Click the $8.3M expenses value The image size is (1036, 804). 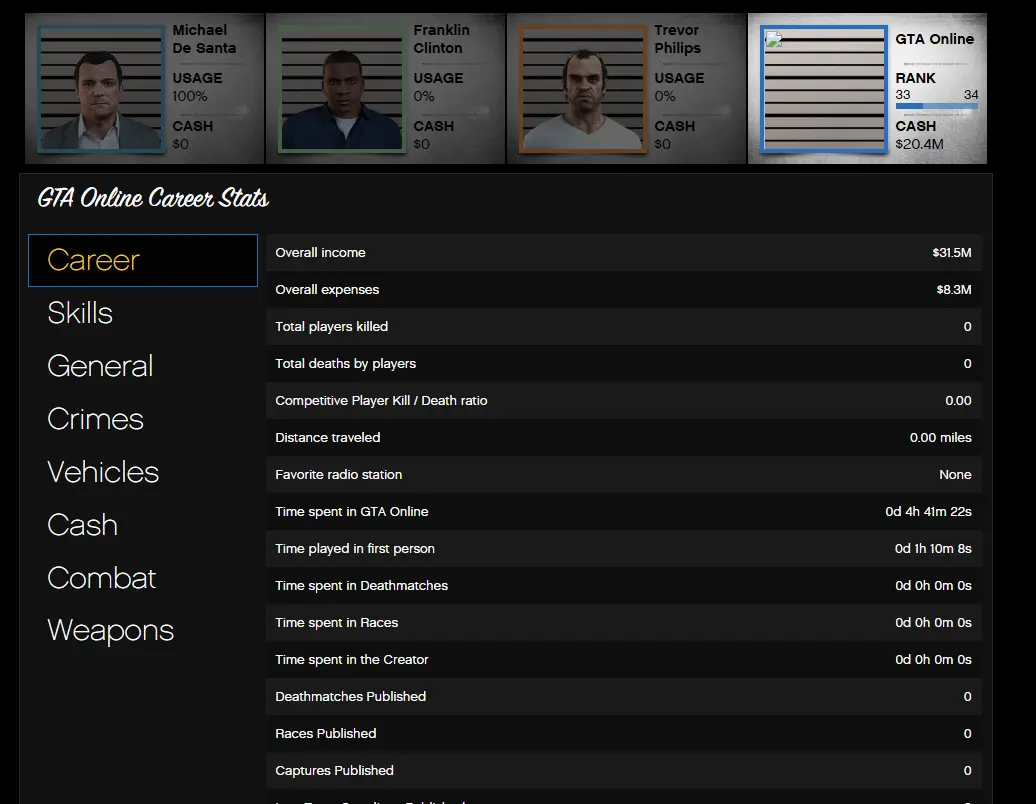953,289
